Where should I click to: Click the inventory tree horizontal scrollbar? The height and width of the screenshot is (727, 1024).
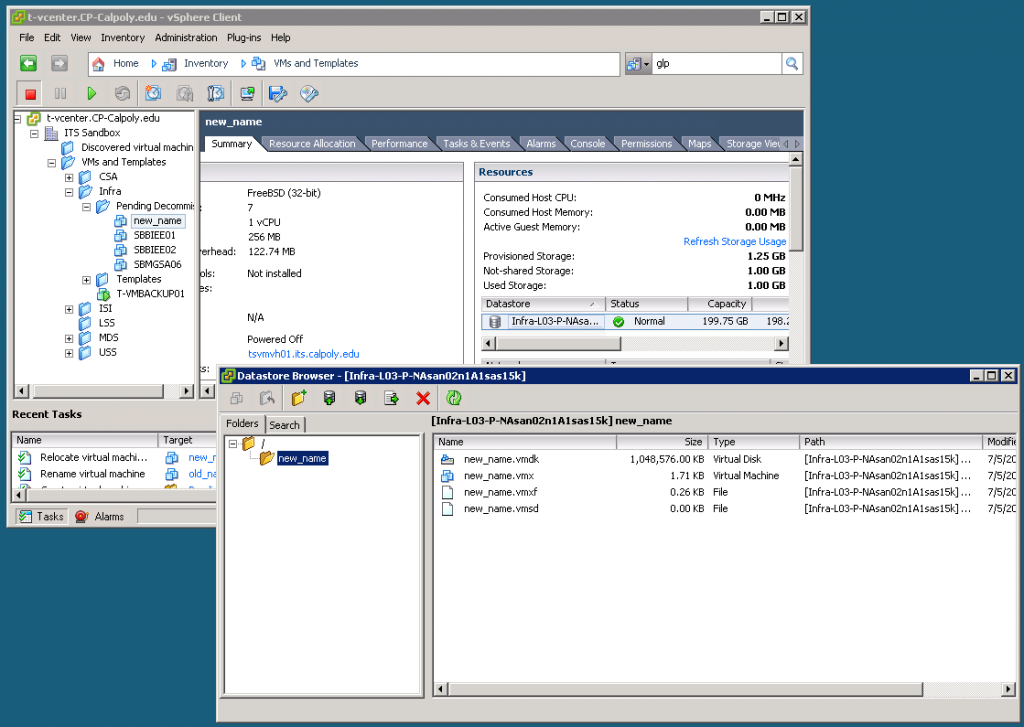click(98, 391)
